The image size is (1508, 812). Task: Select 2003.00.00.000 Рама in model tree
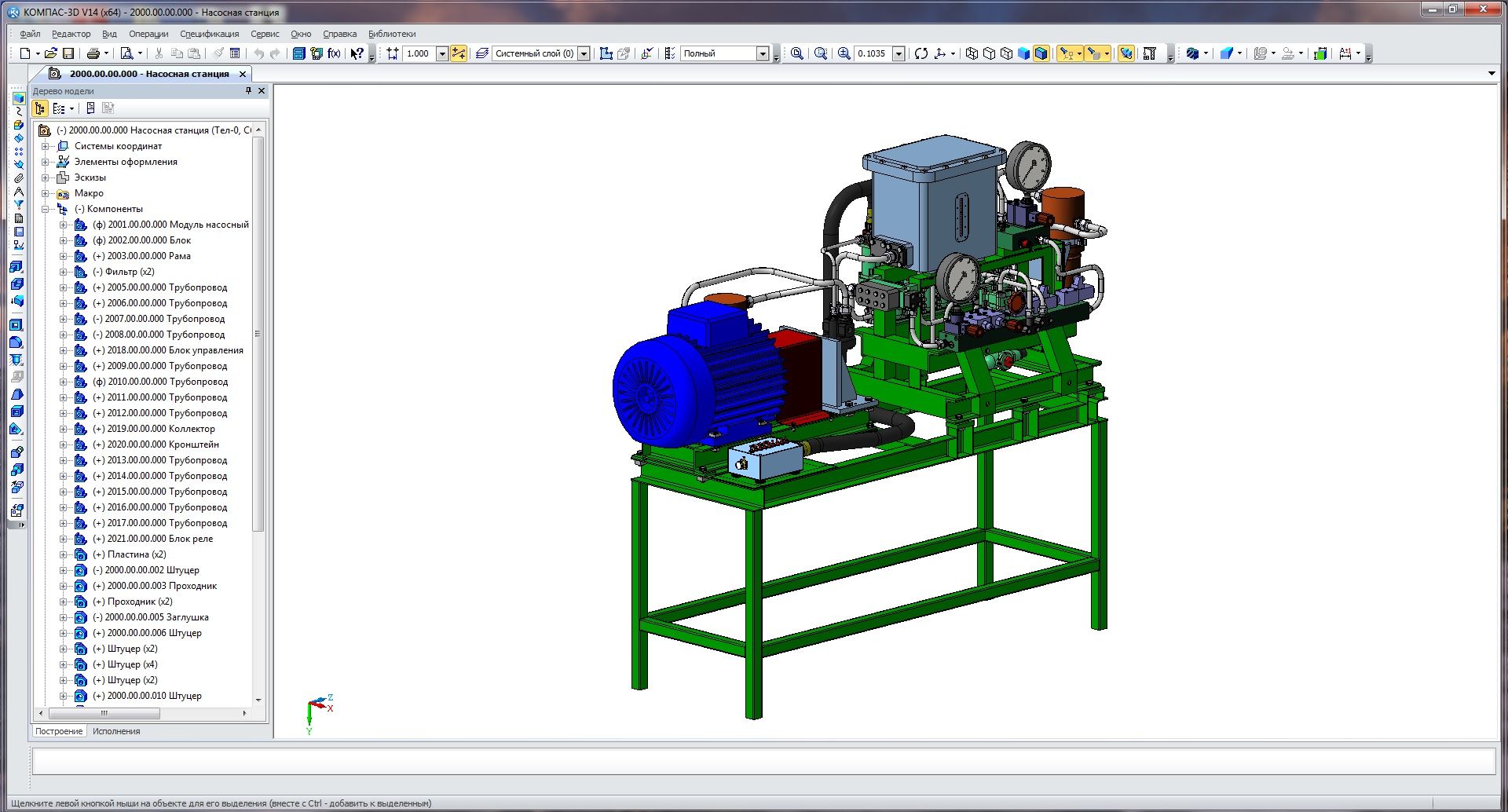click(x=148, y=256)
